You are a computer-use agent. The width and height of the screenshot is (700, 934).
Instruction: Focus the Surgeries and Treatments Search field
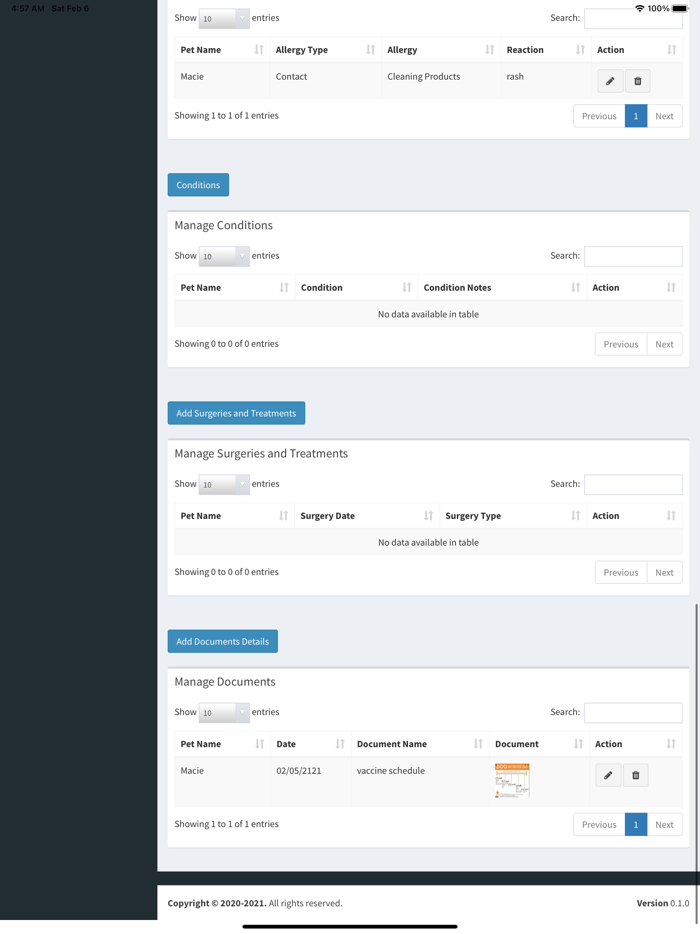tap(633, 484)
